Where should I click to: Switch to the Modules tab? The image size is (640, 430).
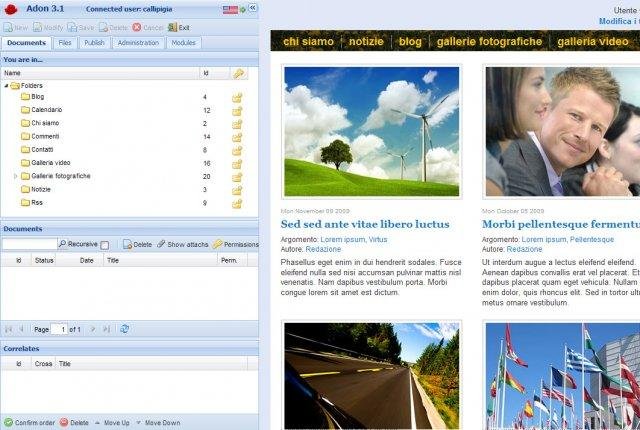(183, 43)
